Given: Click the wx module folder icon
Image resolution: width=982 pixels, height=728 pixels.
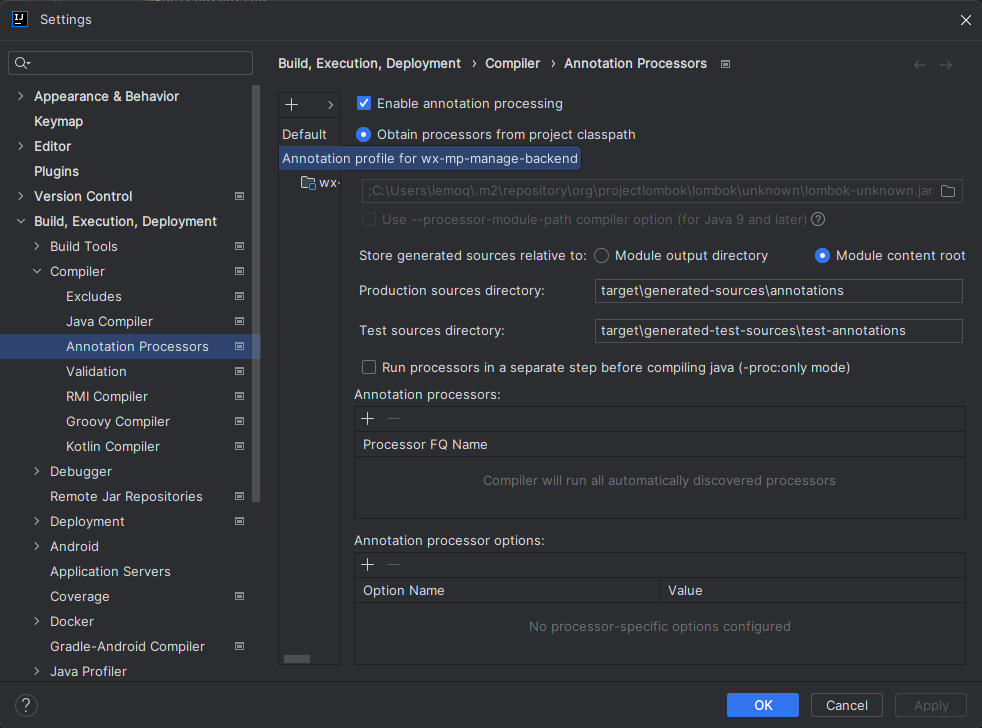Looking at the screenshot, I should [308, 183].
